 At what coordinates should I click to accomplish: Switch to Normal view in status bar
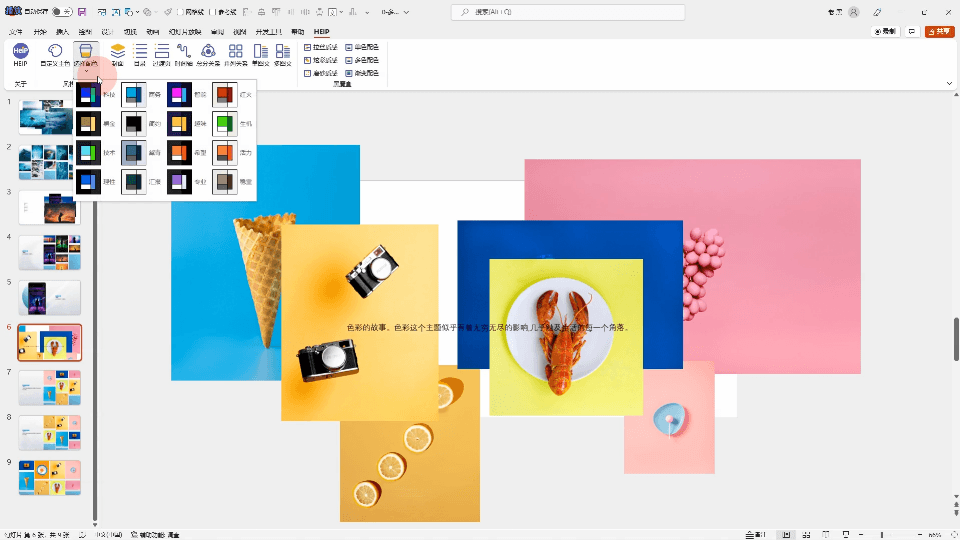coord(786,534)
